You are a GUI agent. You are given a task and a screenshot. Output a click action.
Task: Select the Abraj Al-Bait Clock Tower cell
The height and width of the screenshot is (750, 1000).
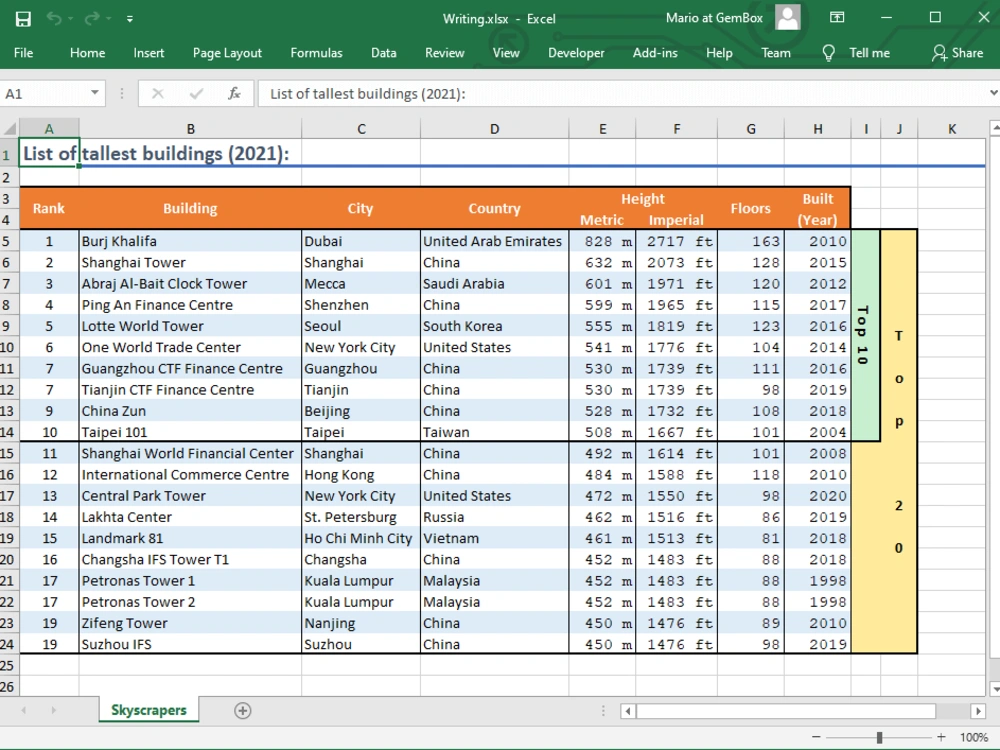point(190,283)
